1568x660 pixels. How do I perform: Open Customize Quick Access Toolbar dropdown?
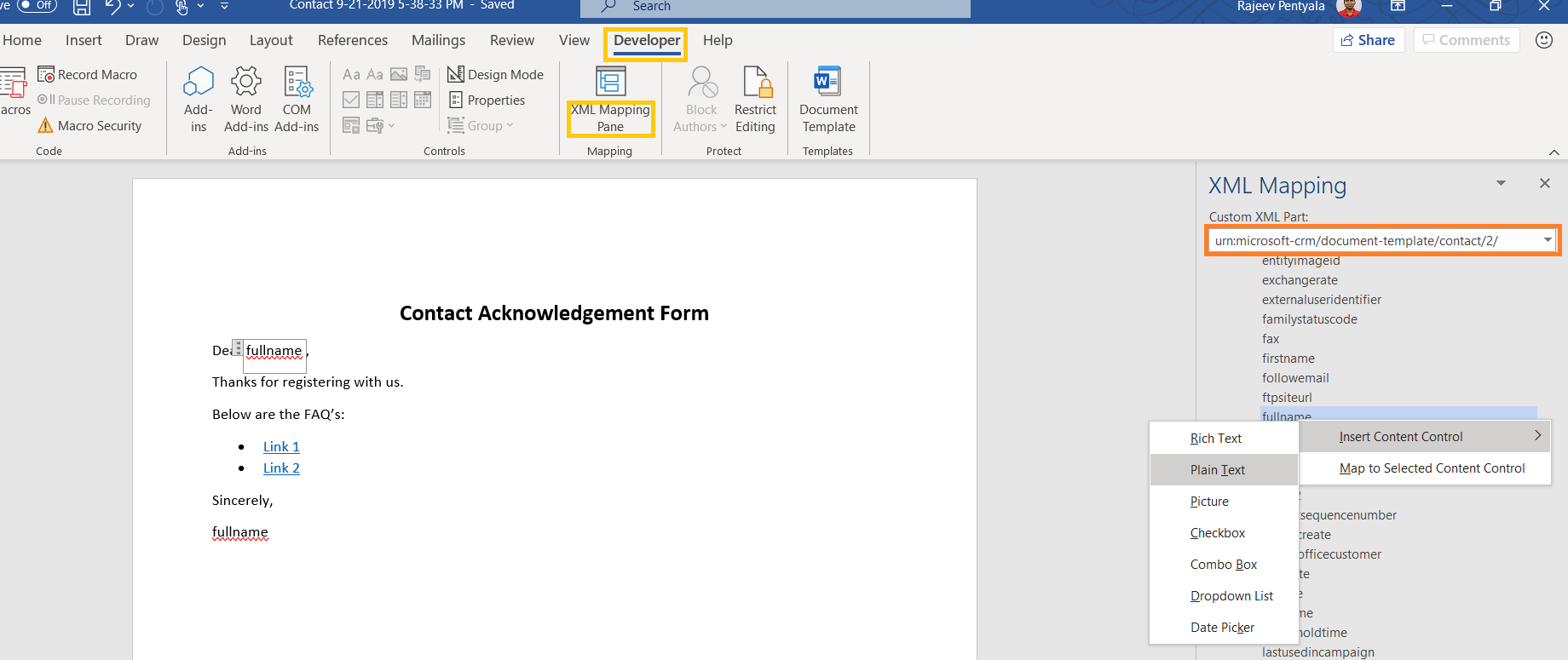tap(224, 6)
